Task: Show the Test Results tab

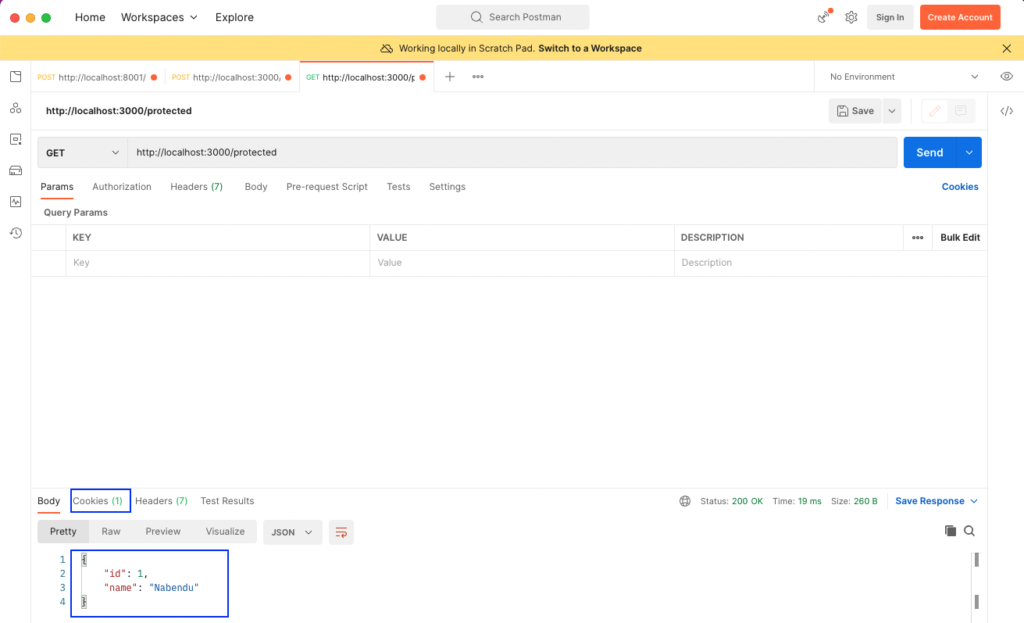Action: [227, 501]
